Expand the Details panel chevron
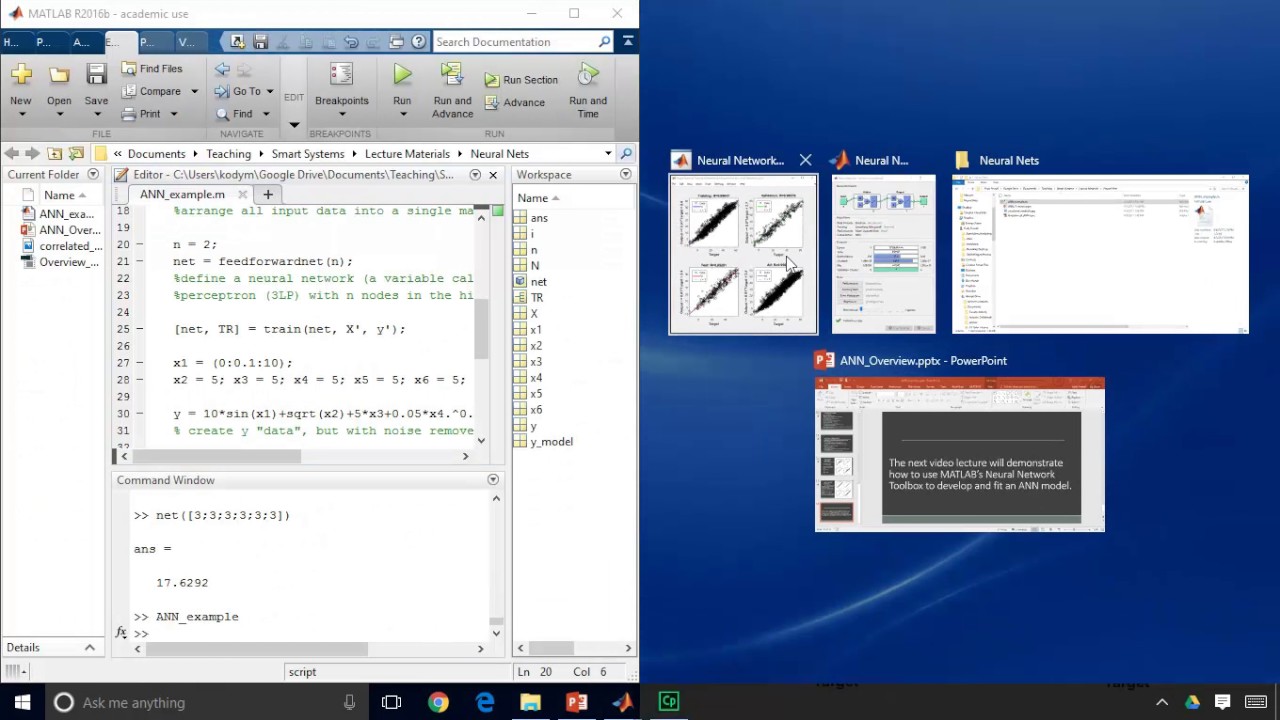The height and width of the screenshot is (720, 1280). (89, 648)
